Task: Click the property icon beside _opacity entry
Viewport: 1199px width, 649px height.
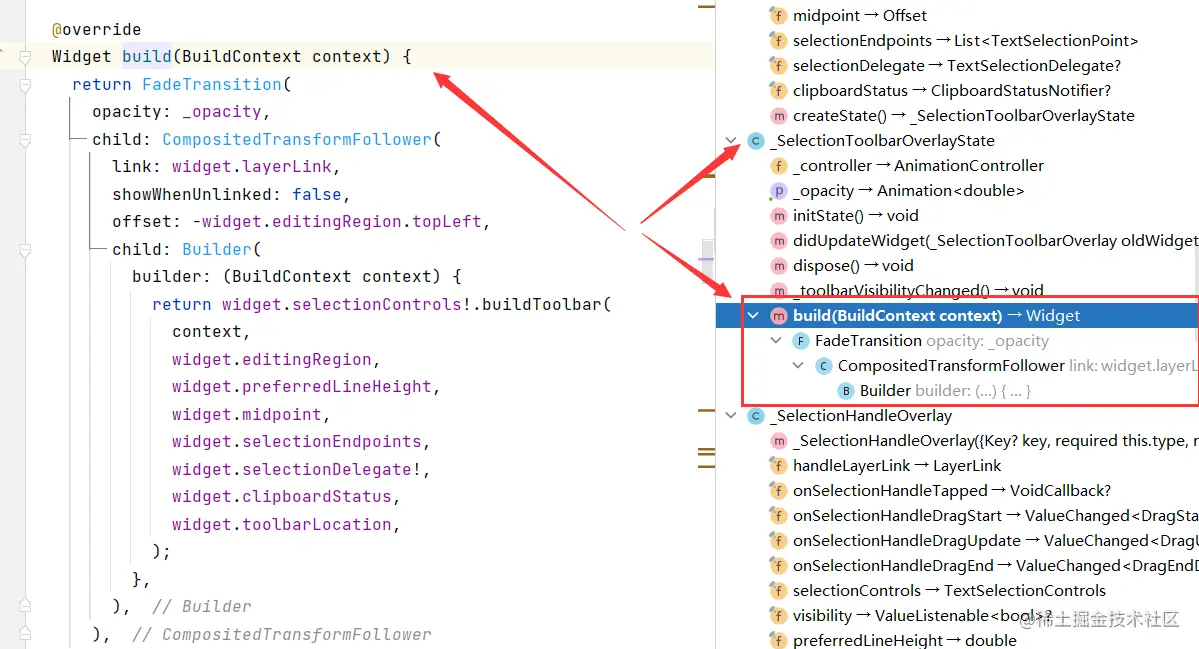Action: pos(778,190)
